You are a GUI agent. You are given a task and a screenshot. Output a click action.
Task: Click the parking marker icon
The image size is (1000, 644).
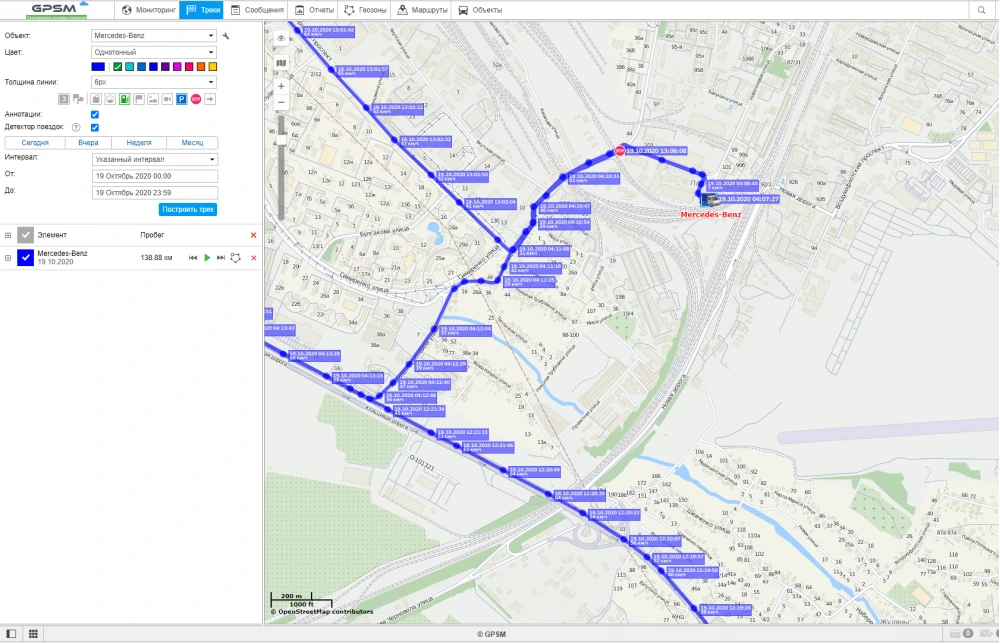click(x=182, y=99)
